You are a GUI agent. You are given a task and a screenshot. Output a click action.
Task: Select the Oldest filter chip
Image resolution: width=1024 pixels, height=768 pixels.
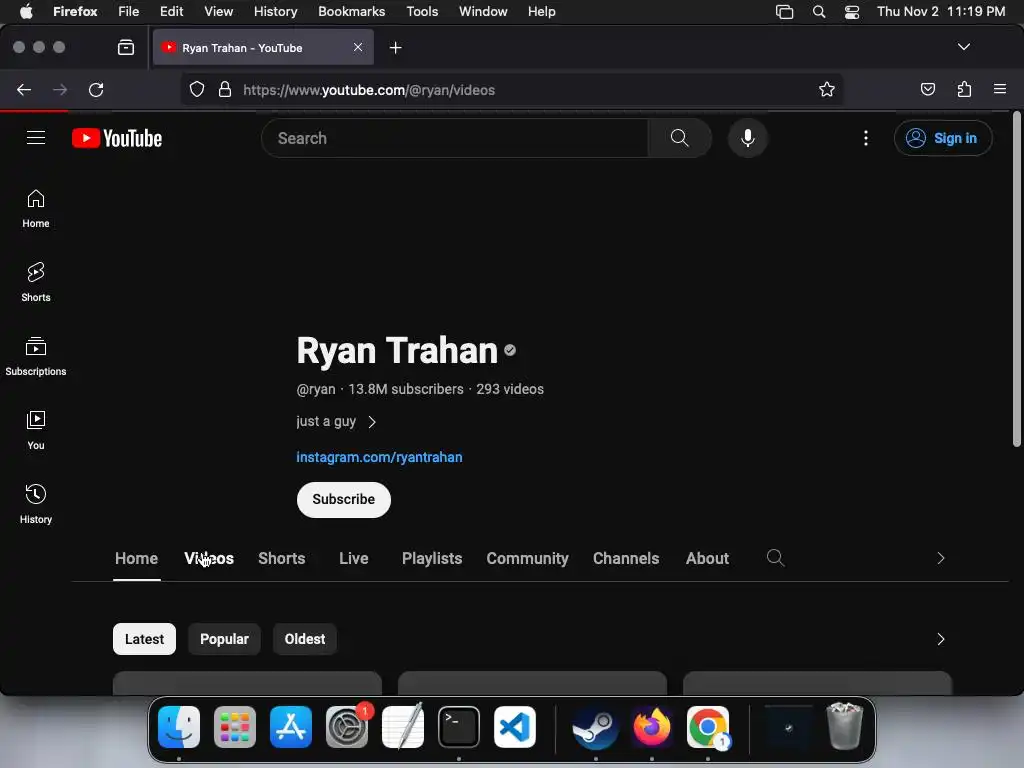(x=304, y=639)
